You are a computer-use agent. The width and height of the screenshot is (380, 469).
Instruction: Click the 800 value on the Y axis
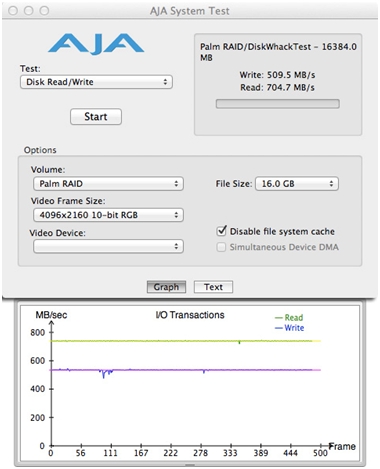tap(37, 332)
